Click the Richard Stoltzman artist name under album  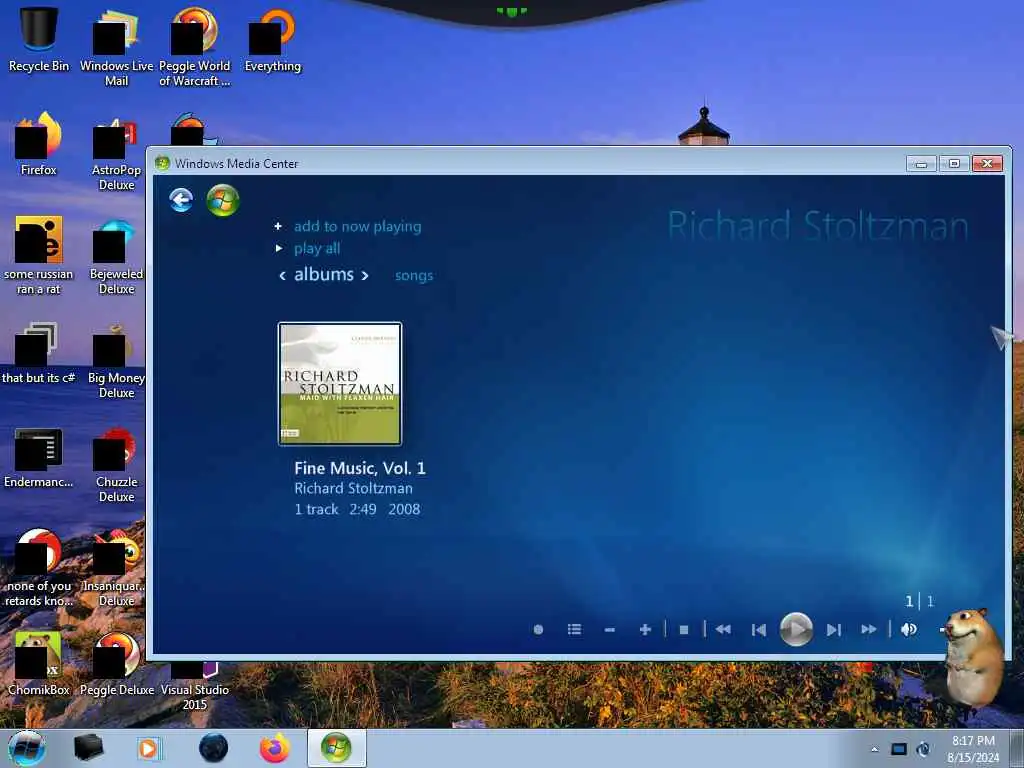[353, 488]
